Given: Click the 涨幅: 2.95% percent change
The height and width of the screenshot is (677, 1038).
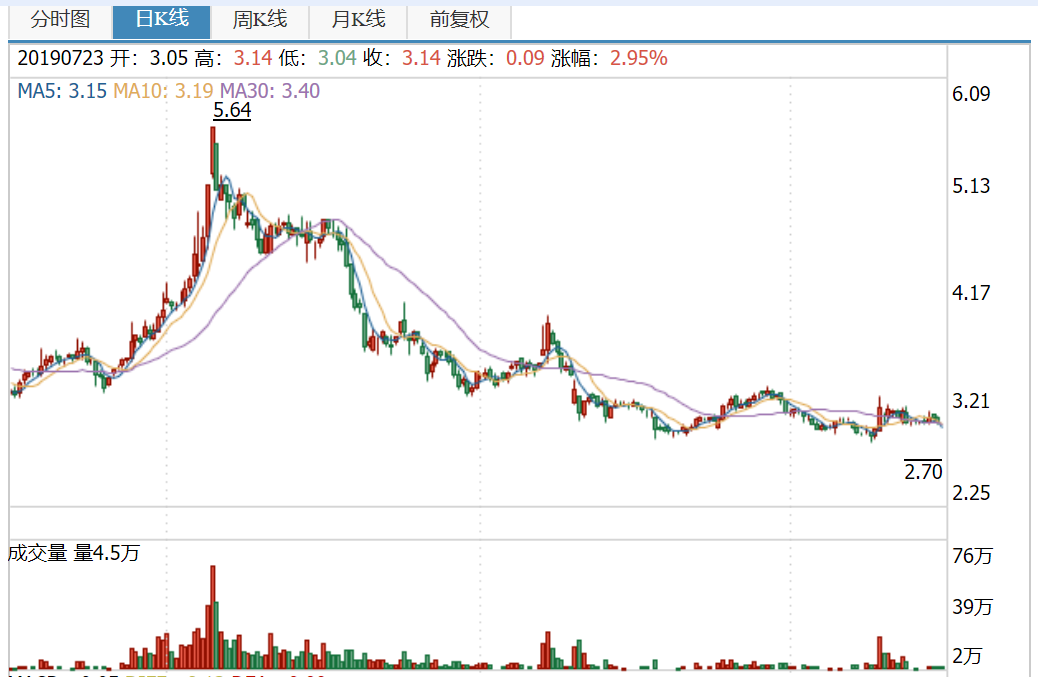Looking at the screenshot, I should click(609, 58).
